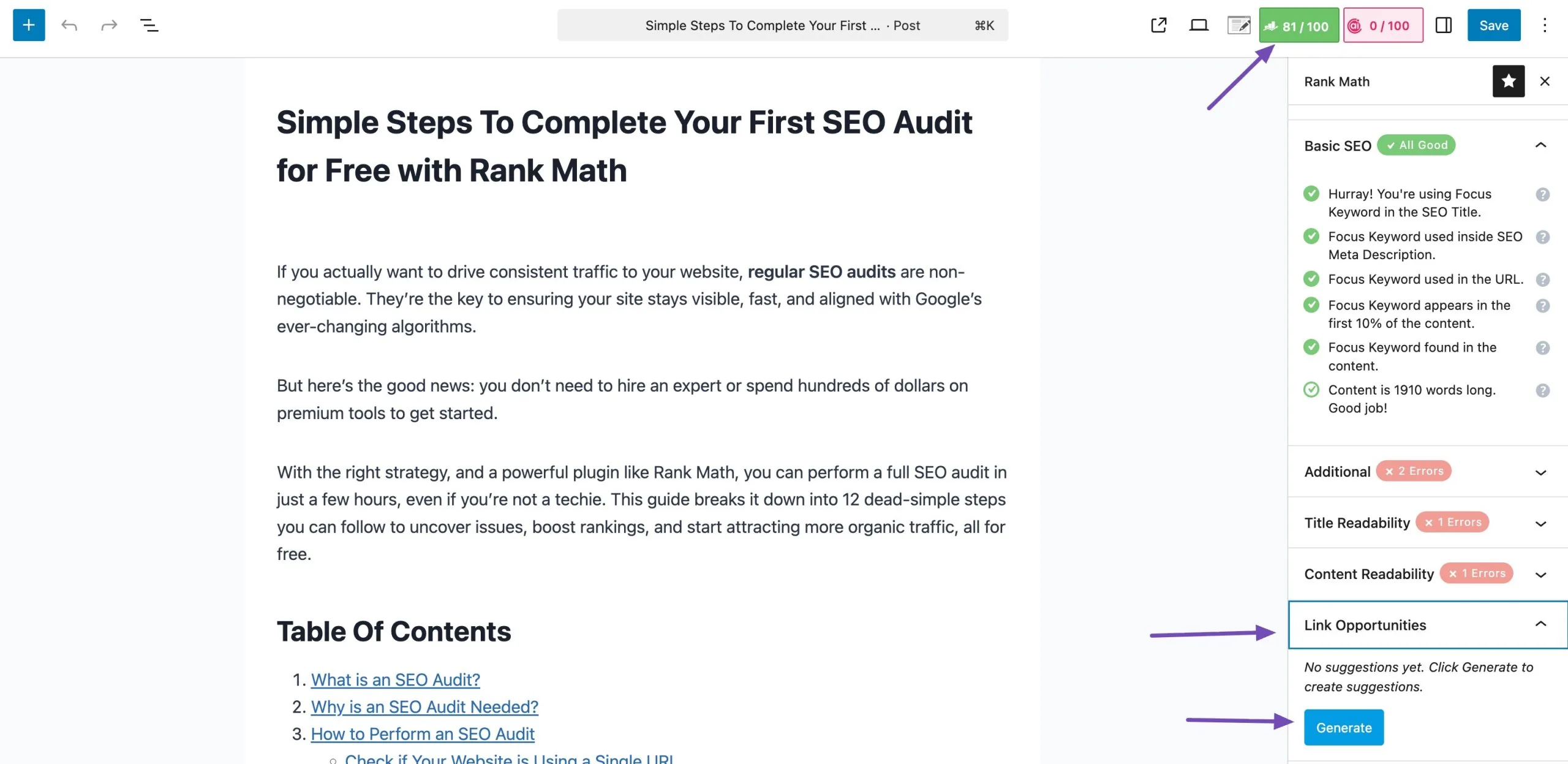Click the block inserter plus icon
The image size is (1568, 764).
(29, 25)
